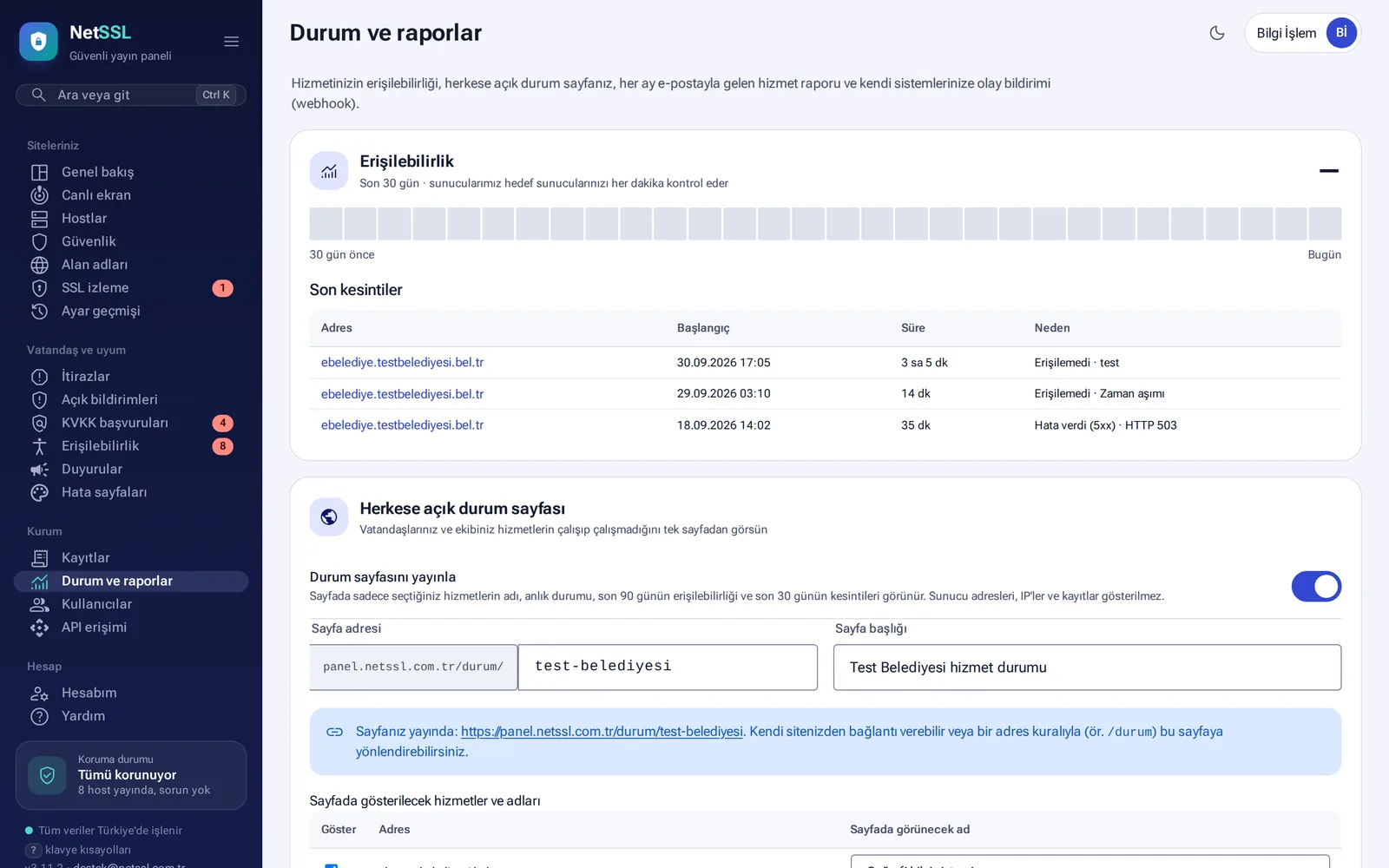This screenshot has width=1389, height=868.
Task: Click the Güvenlik shield icon
Action: [40, 241]
